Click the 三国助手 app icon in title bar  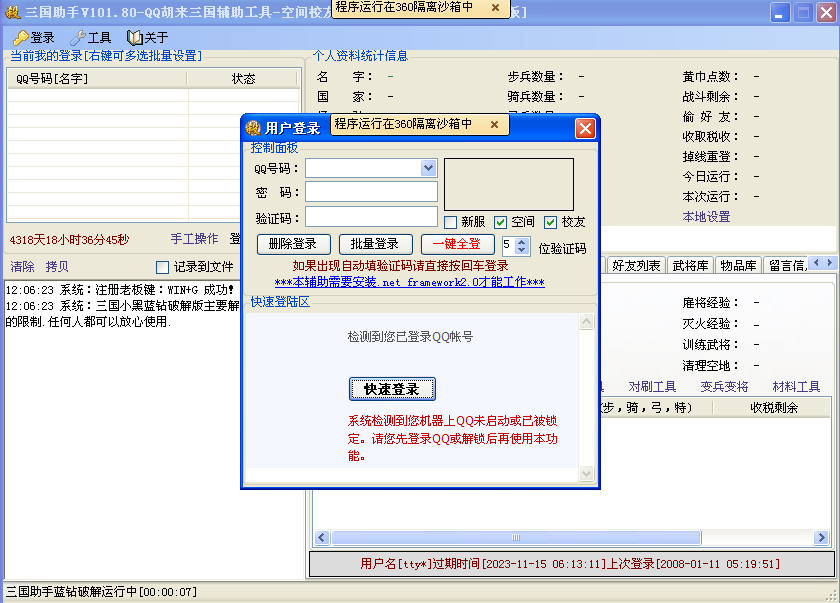click(13, 12)
